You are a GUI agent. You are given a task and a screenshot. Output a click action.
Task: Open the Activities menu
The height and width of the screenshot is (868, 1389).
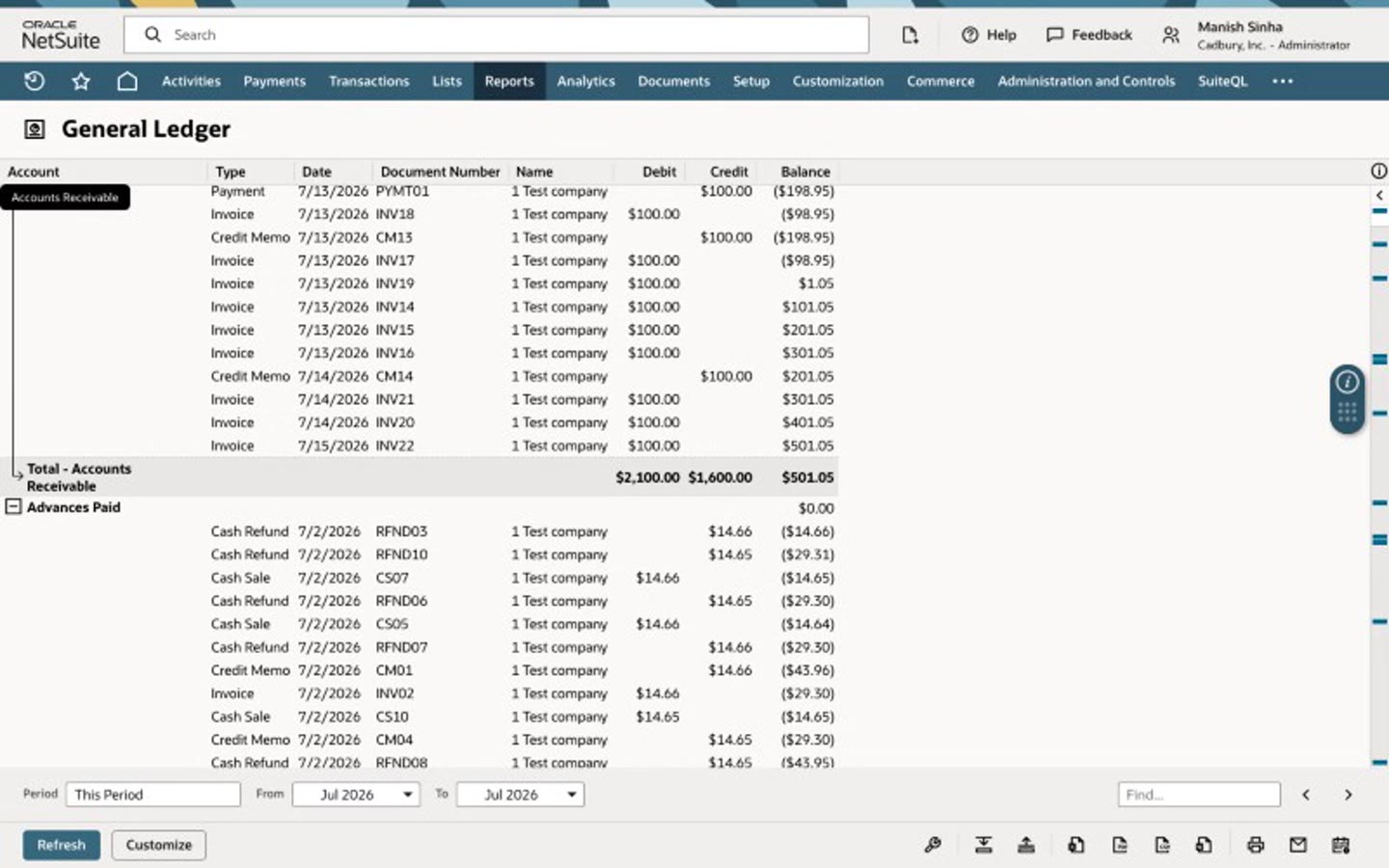coord(191,81)
